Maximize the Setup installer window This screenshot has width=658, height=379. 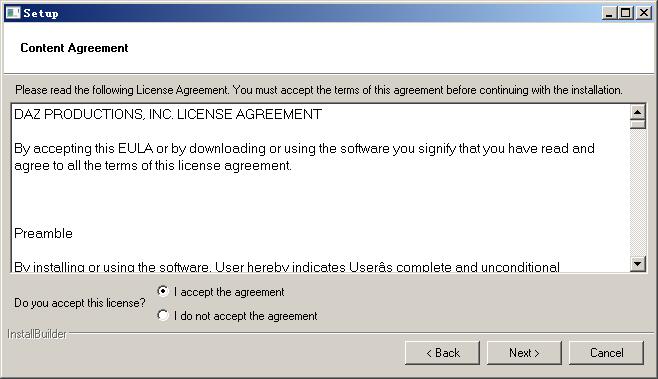[625, 13]
